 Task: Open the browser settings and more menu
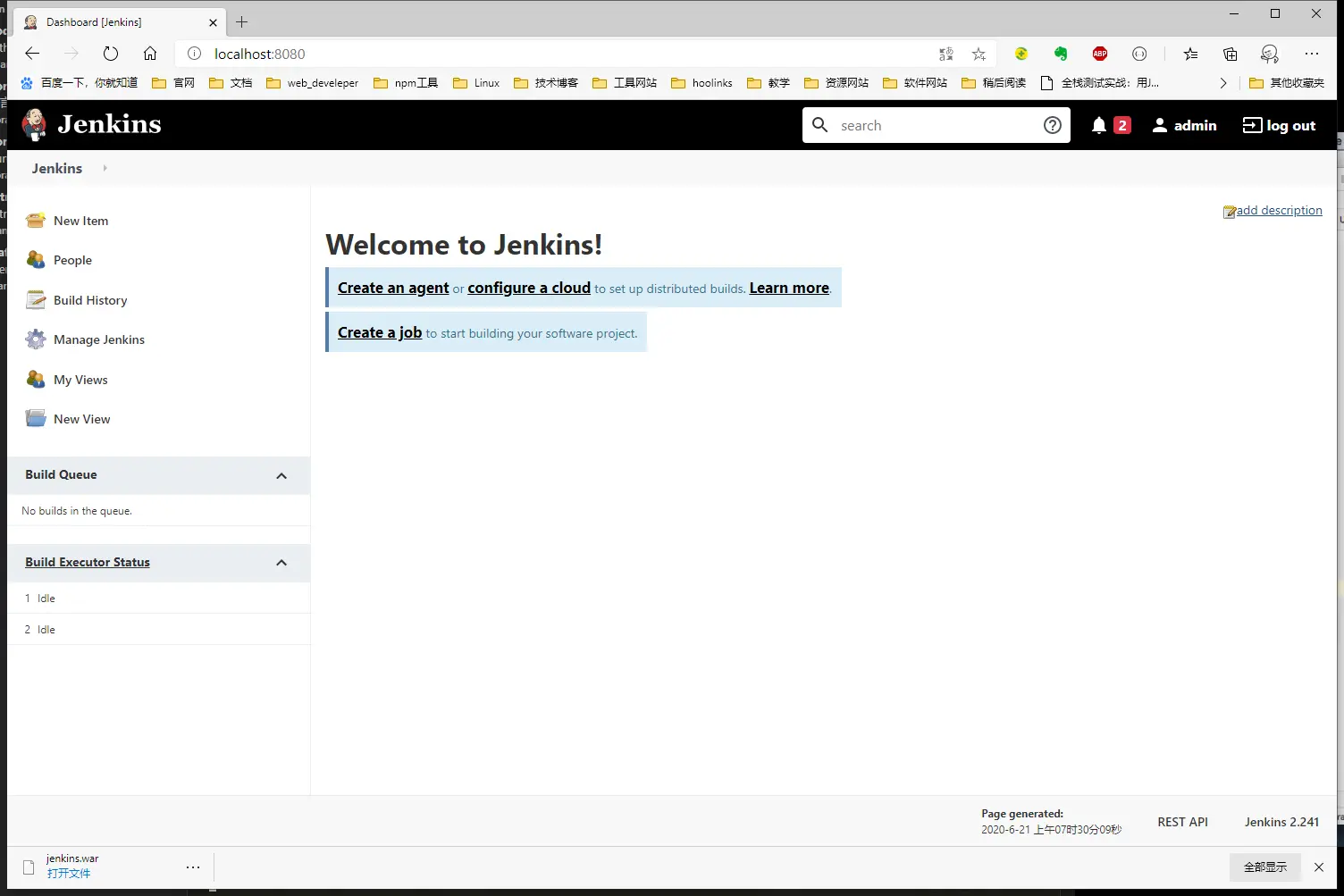pos(1312,54)
